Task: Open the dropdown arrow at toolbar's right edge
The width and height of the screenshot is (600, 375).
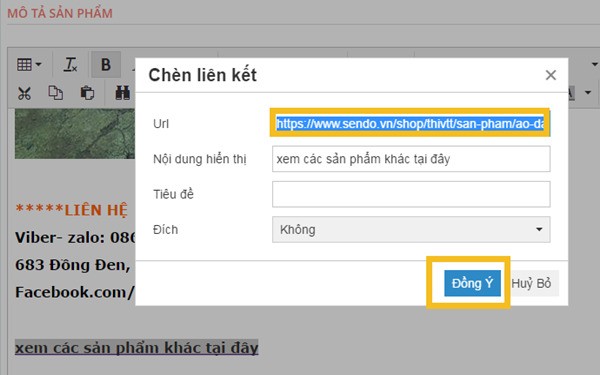Action: point(595,64)
